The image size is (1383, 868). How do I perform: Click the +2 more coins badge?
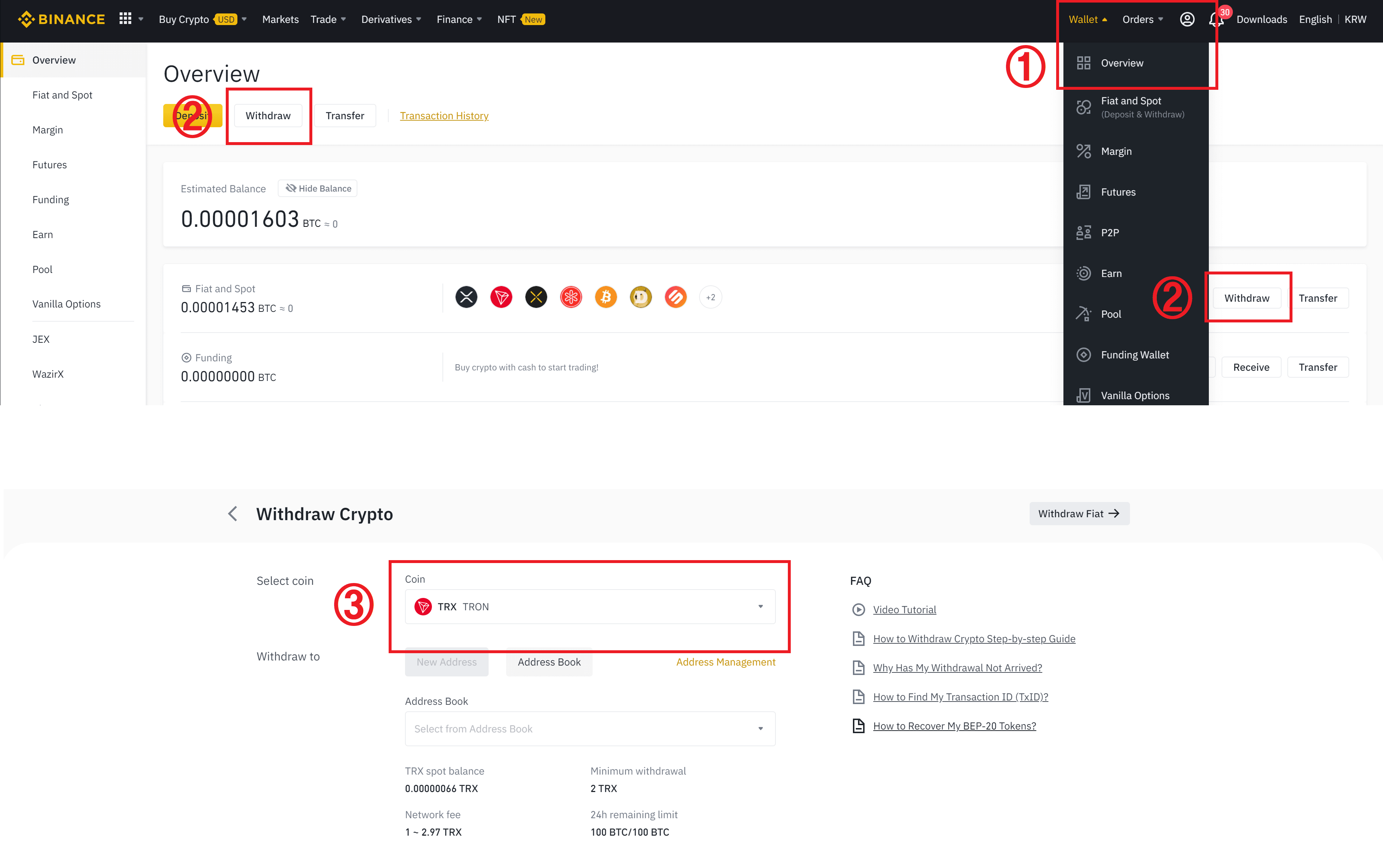click(x=710, y=297)
